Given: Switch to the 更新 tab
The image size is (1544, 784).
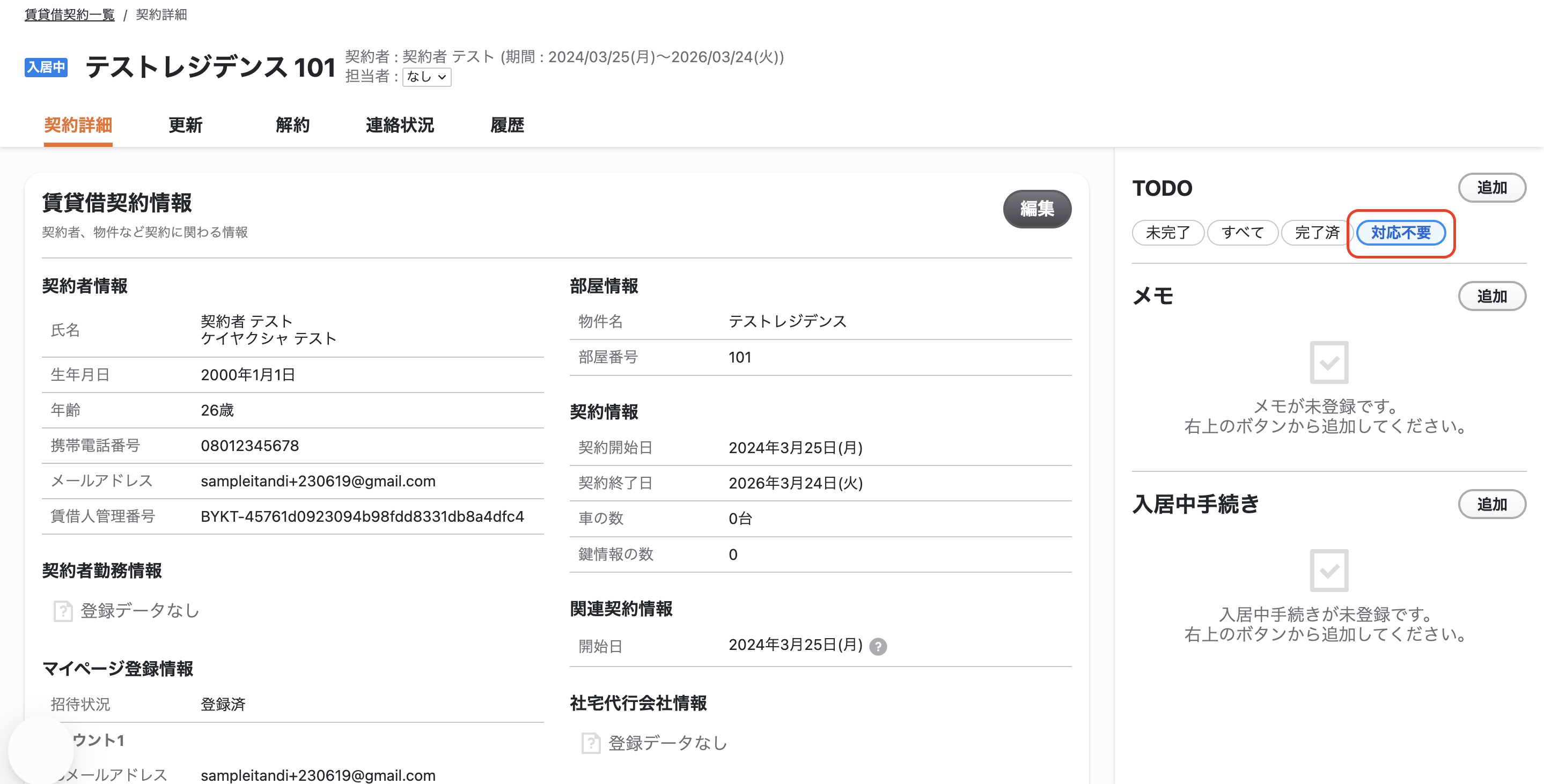Looking at the screenshot, I should tap(185, 125).
